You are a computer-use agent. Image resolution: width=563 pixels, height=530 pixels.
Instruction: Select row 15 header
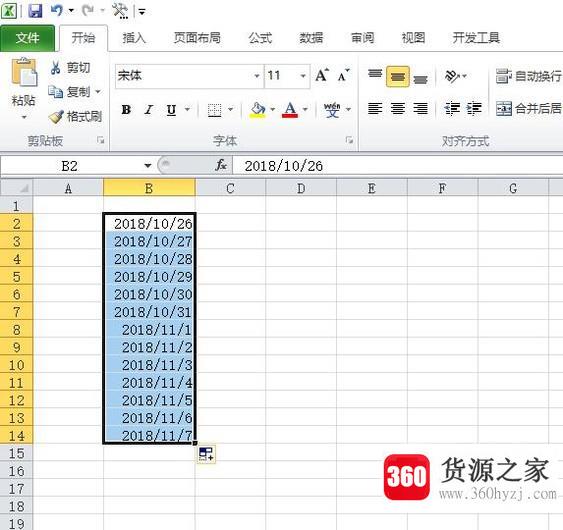[16, 454]
